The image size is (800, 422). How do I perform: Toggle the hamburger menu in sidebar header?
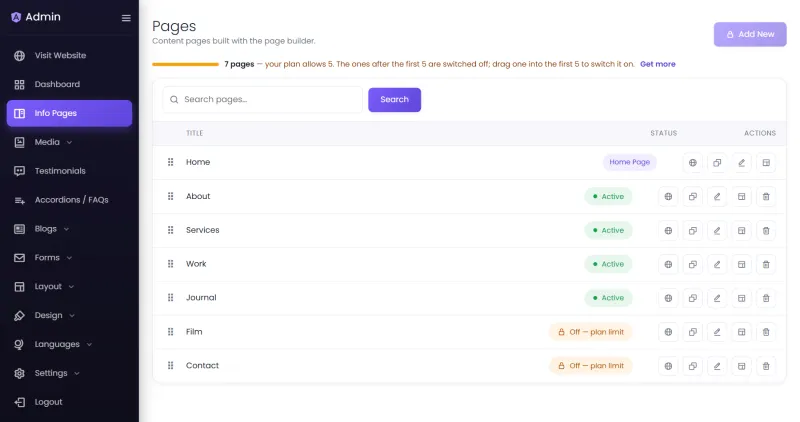point(126,18)
